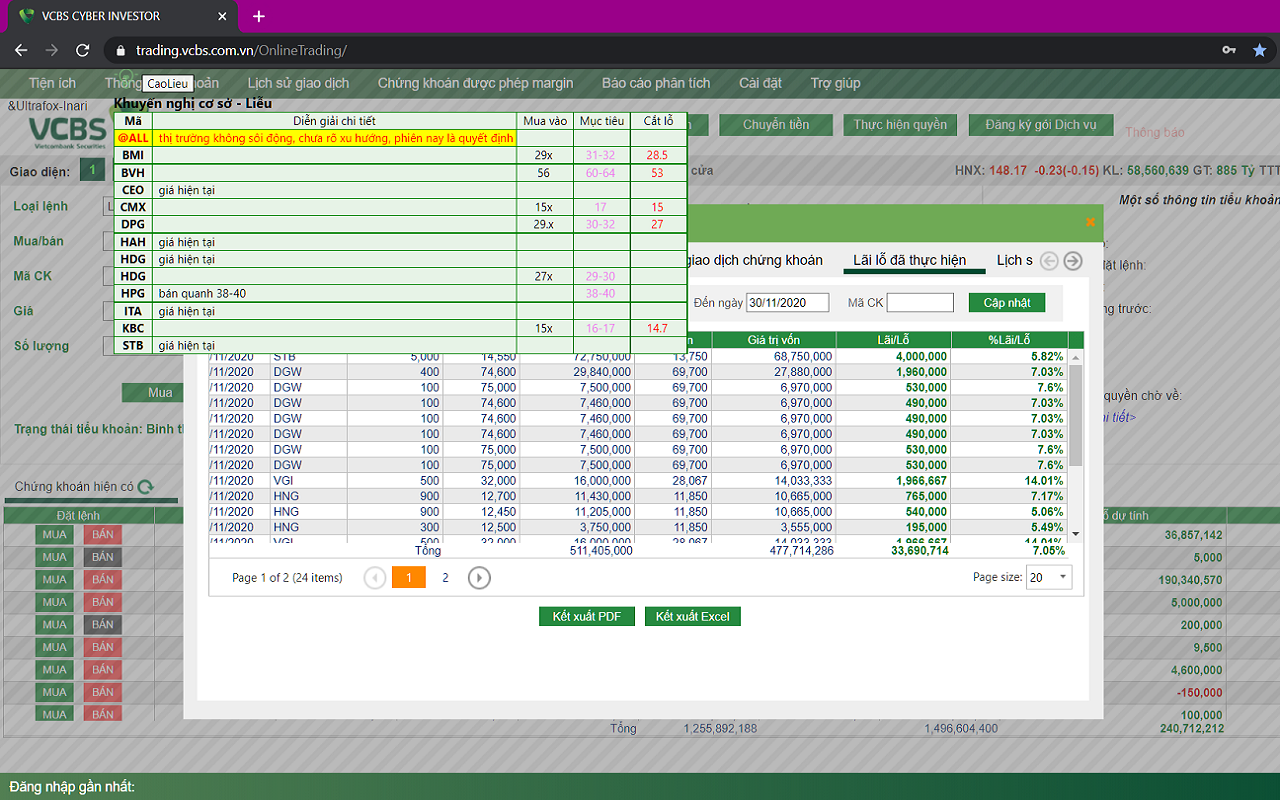Click BÁN in the 200,000 row
Viewport: 1280px width, 800px height.
click(x=102, y=625)
